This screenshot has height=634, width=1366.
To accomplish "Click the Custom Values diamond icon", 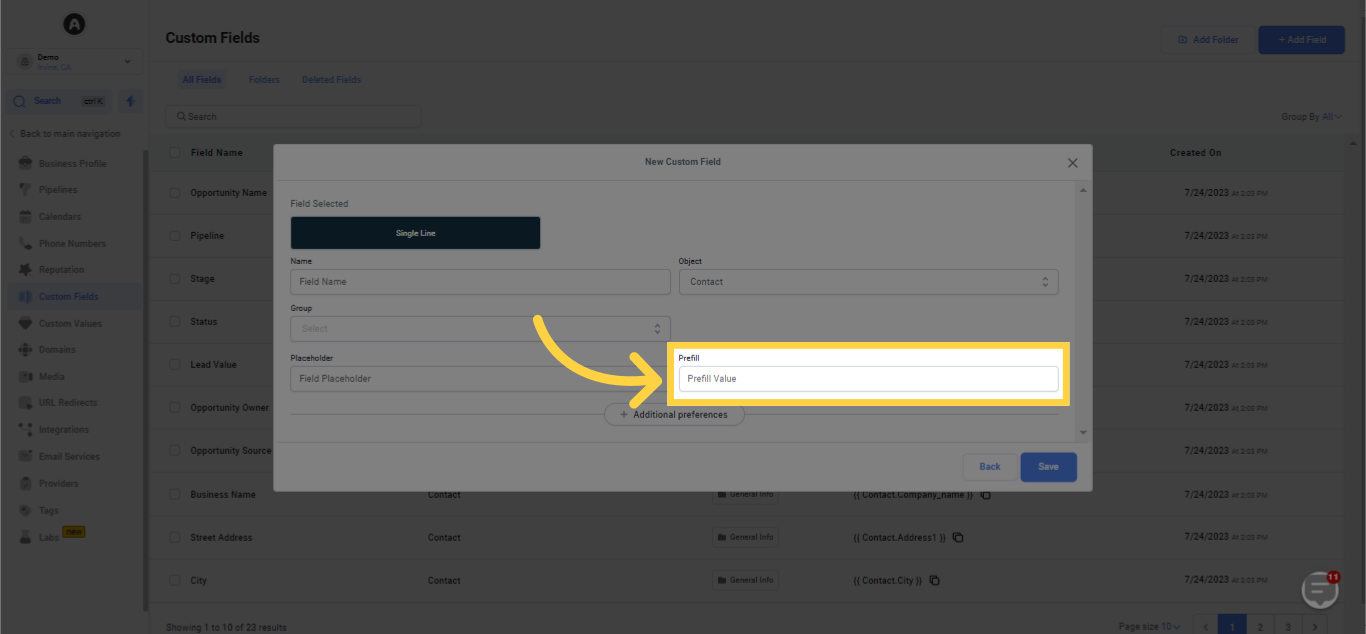I will tap(26, 324).
